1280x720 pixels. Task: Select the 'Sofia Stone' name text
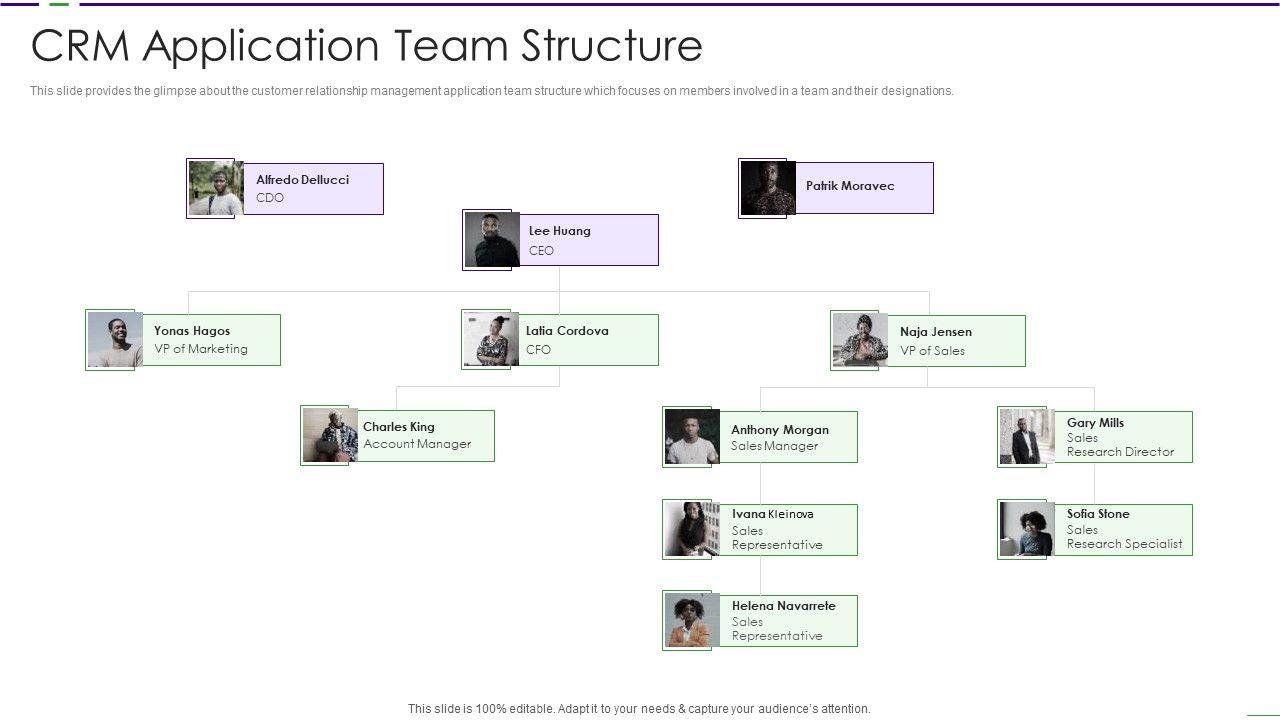[1098, 514]
